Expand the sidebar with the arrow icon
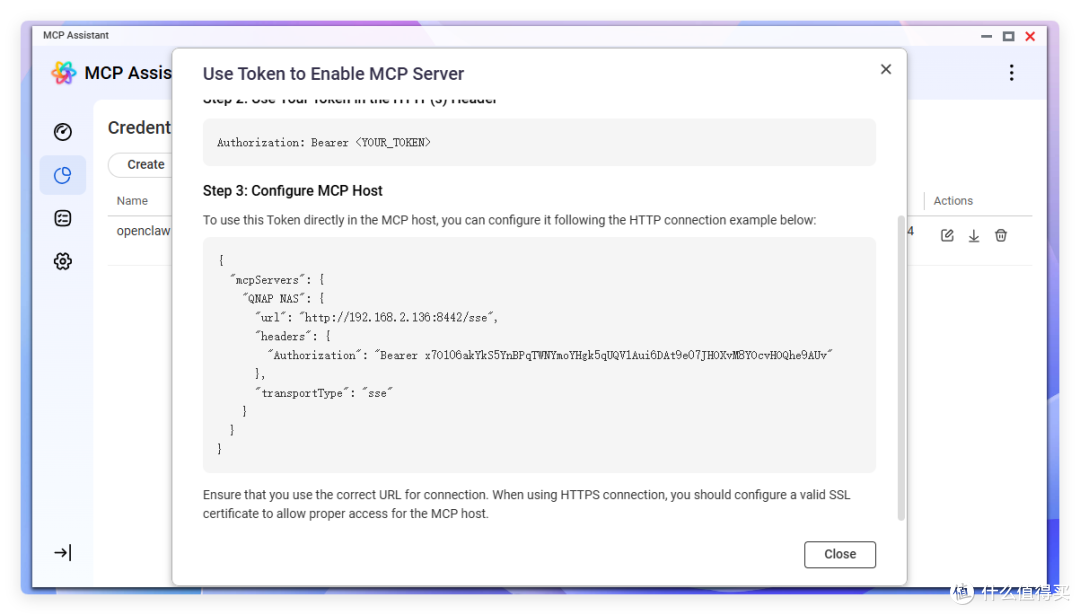The image size is (1080, 615). click(63, 552)
